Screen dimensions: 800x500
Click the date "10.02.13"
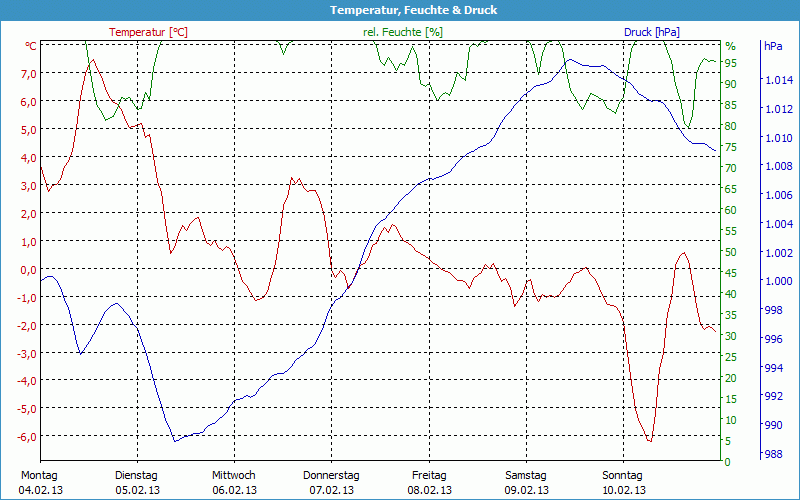[623, 490]
